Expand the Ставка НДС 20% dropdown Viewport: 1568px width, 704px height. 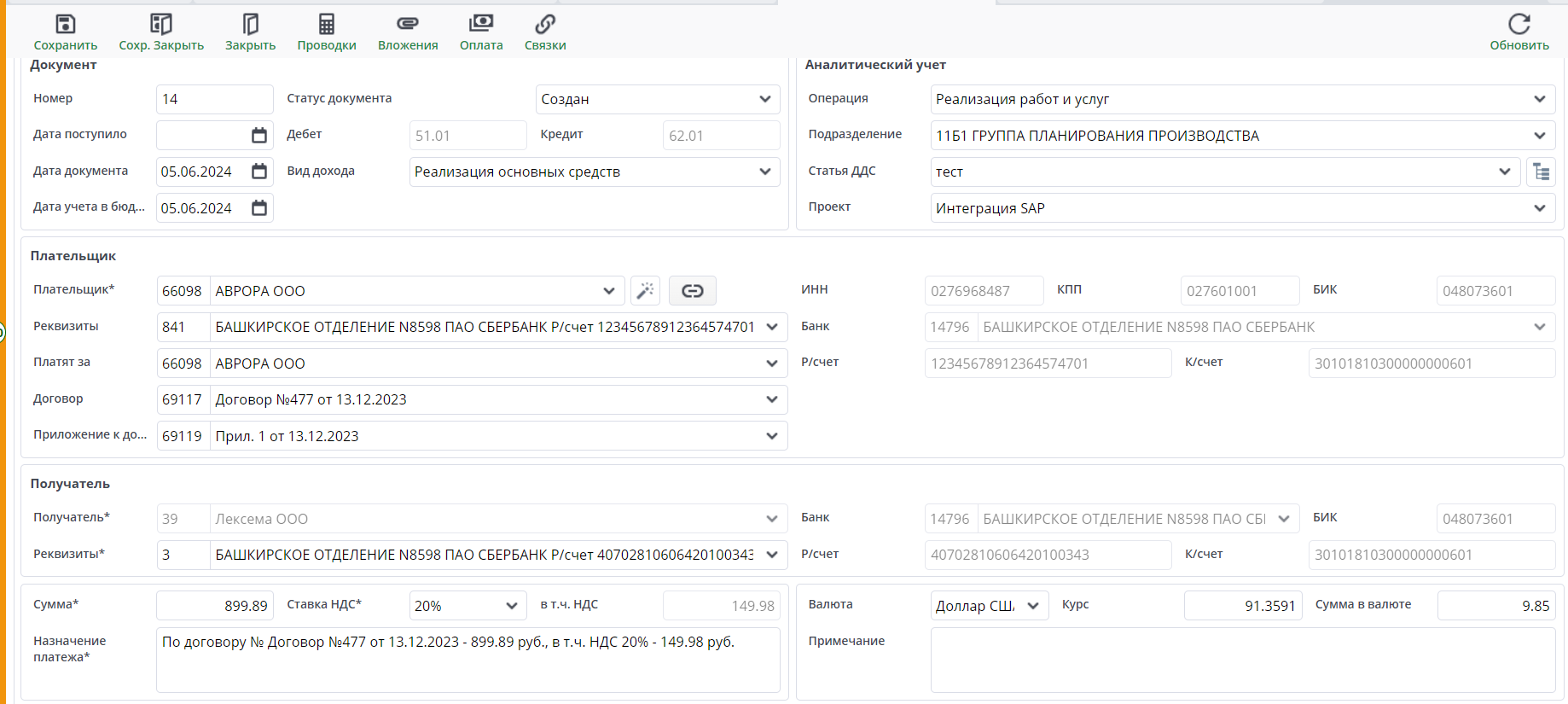[x=511, y=606]
